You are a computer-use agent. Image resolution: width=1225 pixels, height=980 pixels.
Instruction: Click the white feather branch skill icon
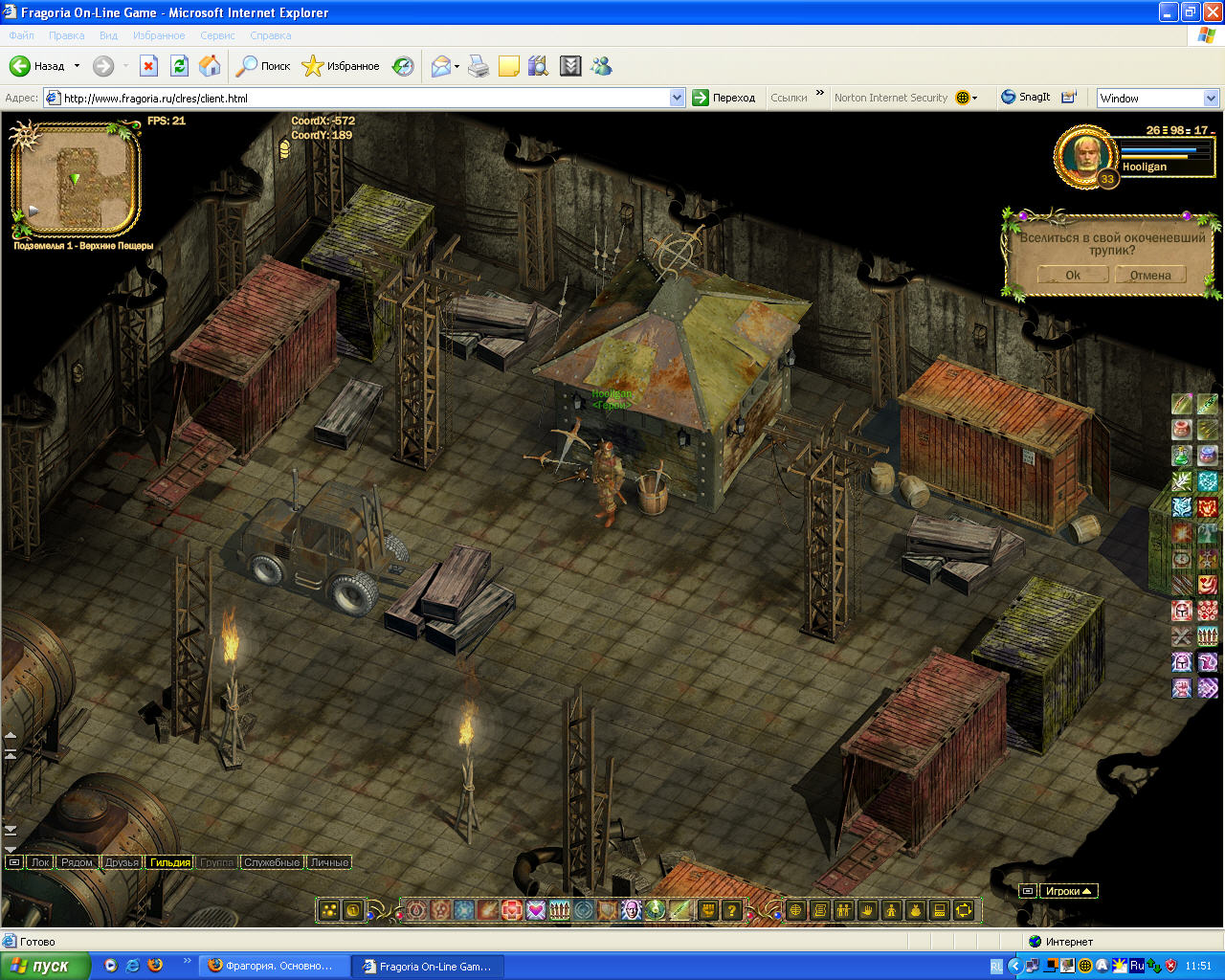[x=1182, y=481]
